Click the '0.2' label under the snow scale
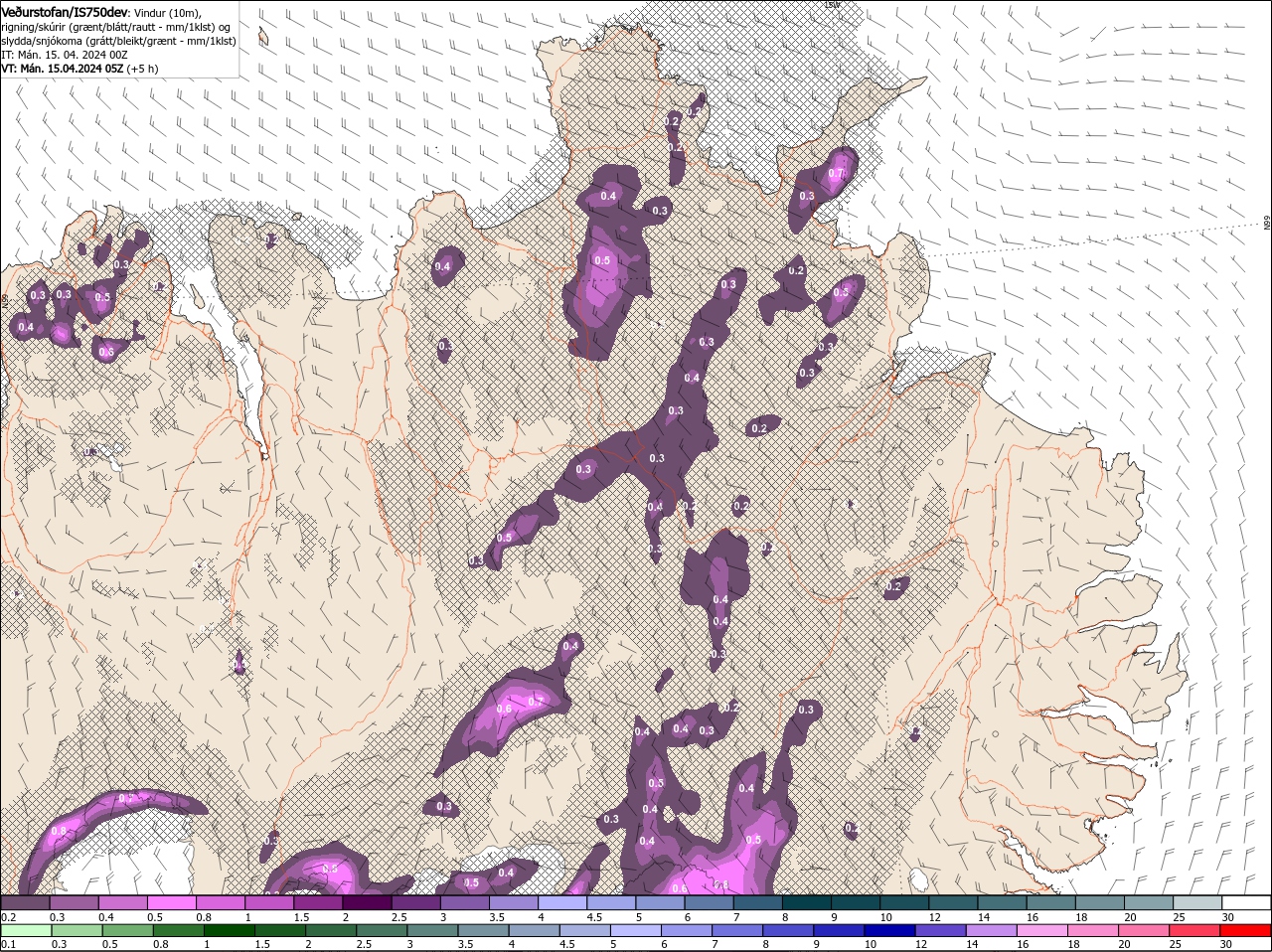The height and width of the screenshot is (952, 1272). [8, 916]
